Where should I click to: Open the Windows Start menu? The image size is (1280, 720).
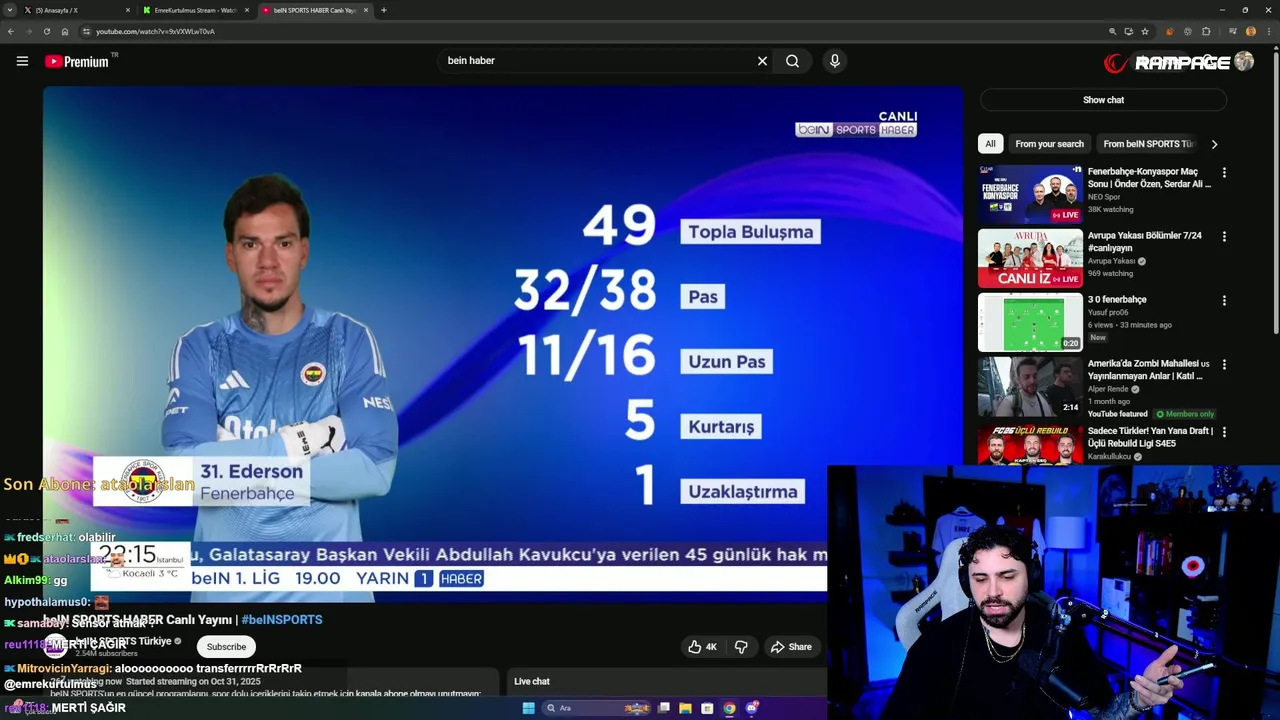pyautogui.click(x=528, y=708)
